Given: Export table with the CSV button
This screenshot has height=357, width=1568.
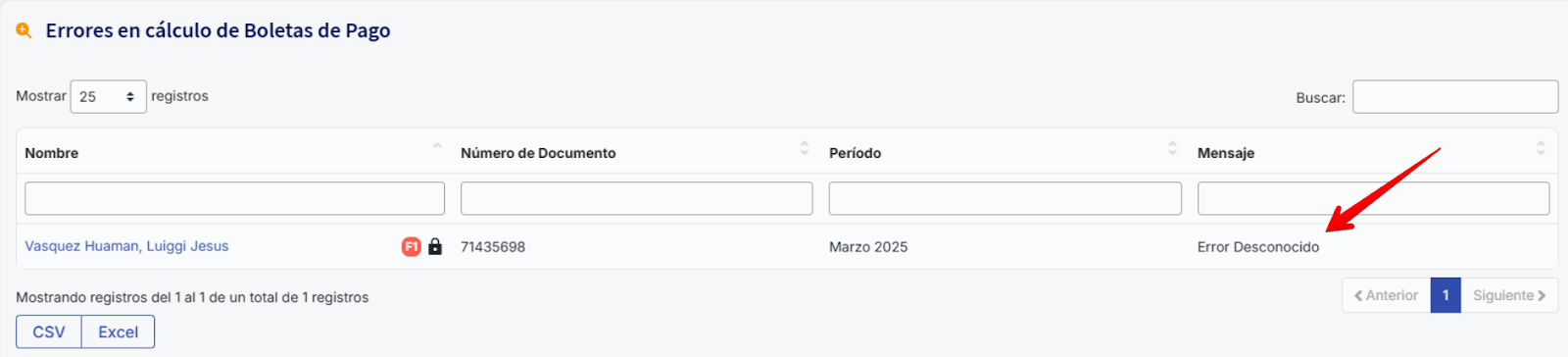Looking at the screenshot, I should click(49, 331).
